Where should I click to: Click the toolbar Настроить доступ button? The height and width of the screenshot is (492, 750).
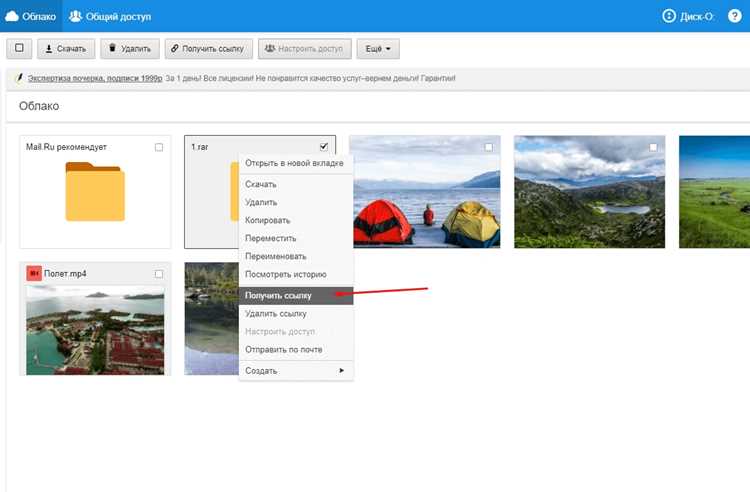pos(305,49)
